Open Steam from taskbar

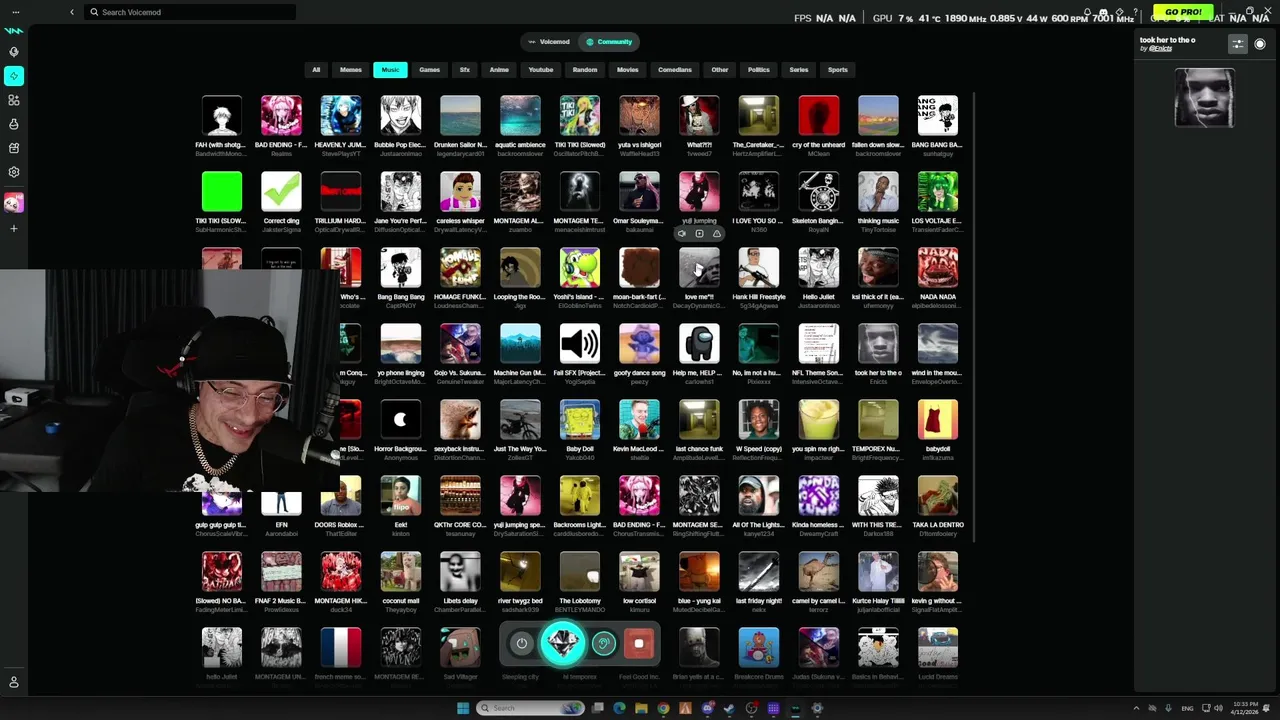pyautogui.click(x=729, y=708)
